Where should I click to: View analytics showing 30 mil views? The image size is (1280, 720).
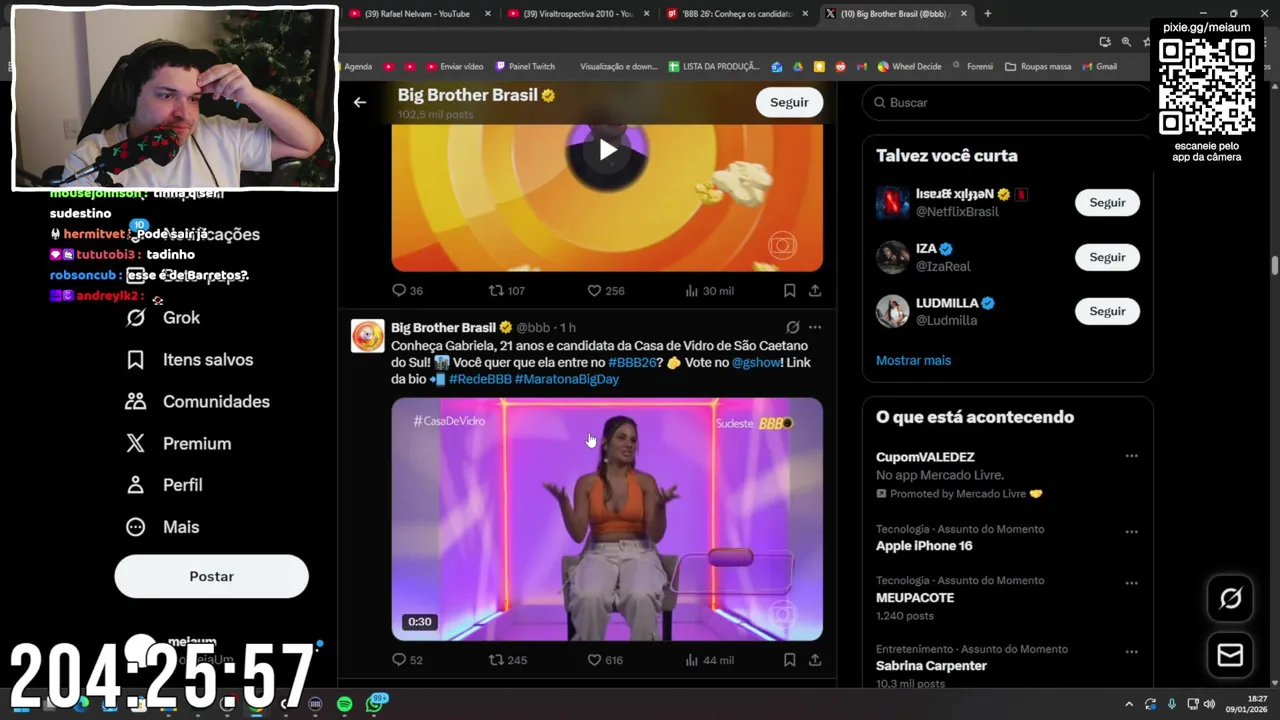click(709, 291)
